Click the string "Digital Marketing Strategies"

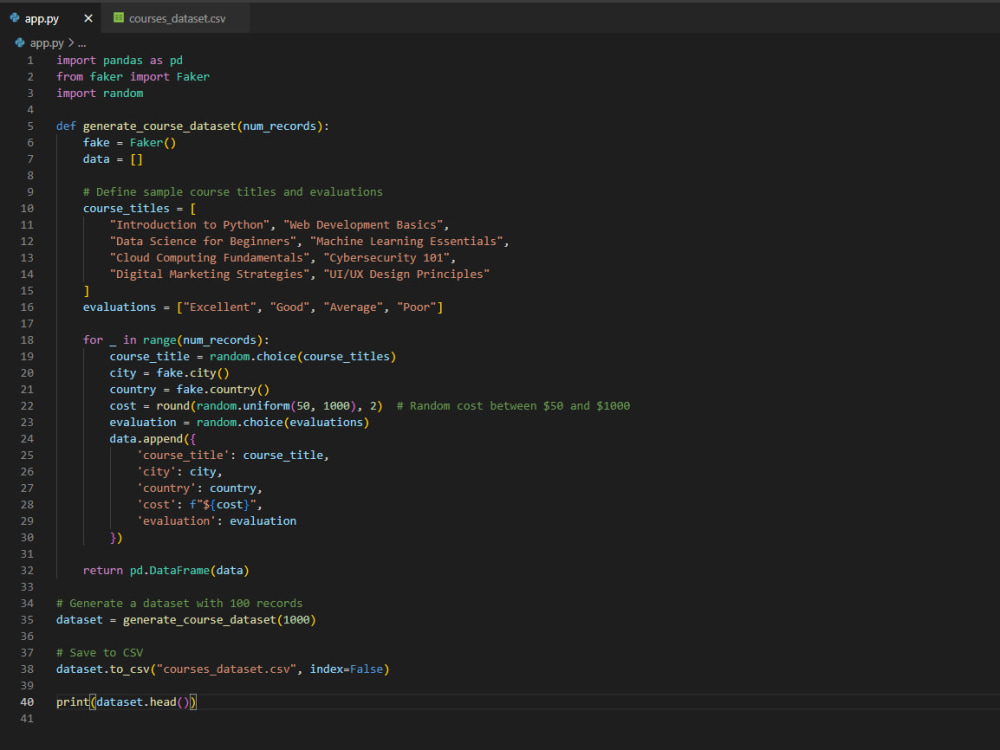210,275
